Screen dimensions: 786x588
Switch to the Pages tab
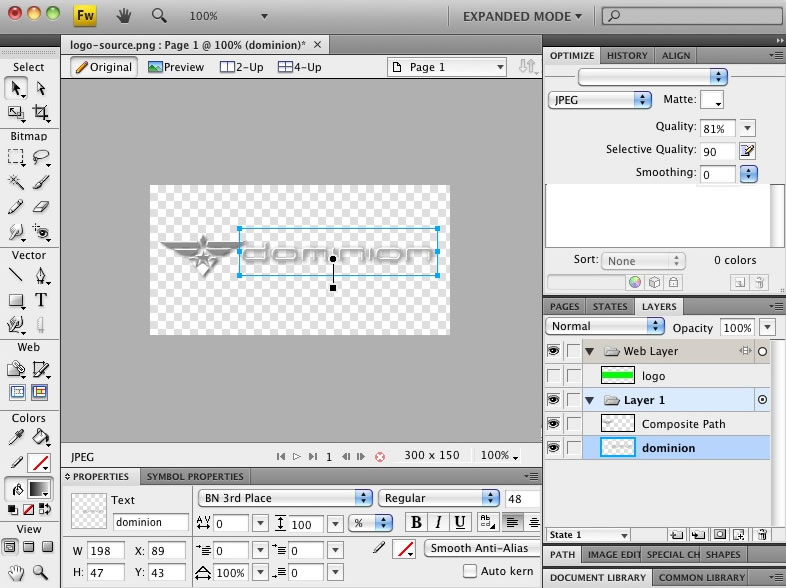click(564, 306)
